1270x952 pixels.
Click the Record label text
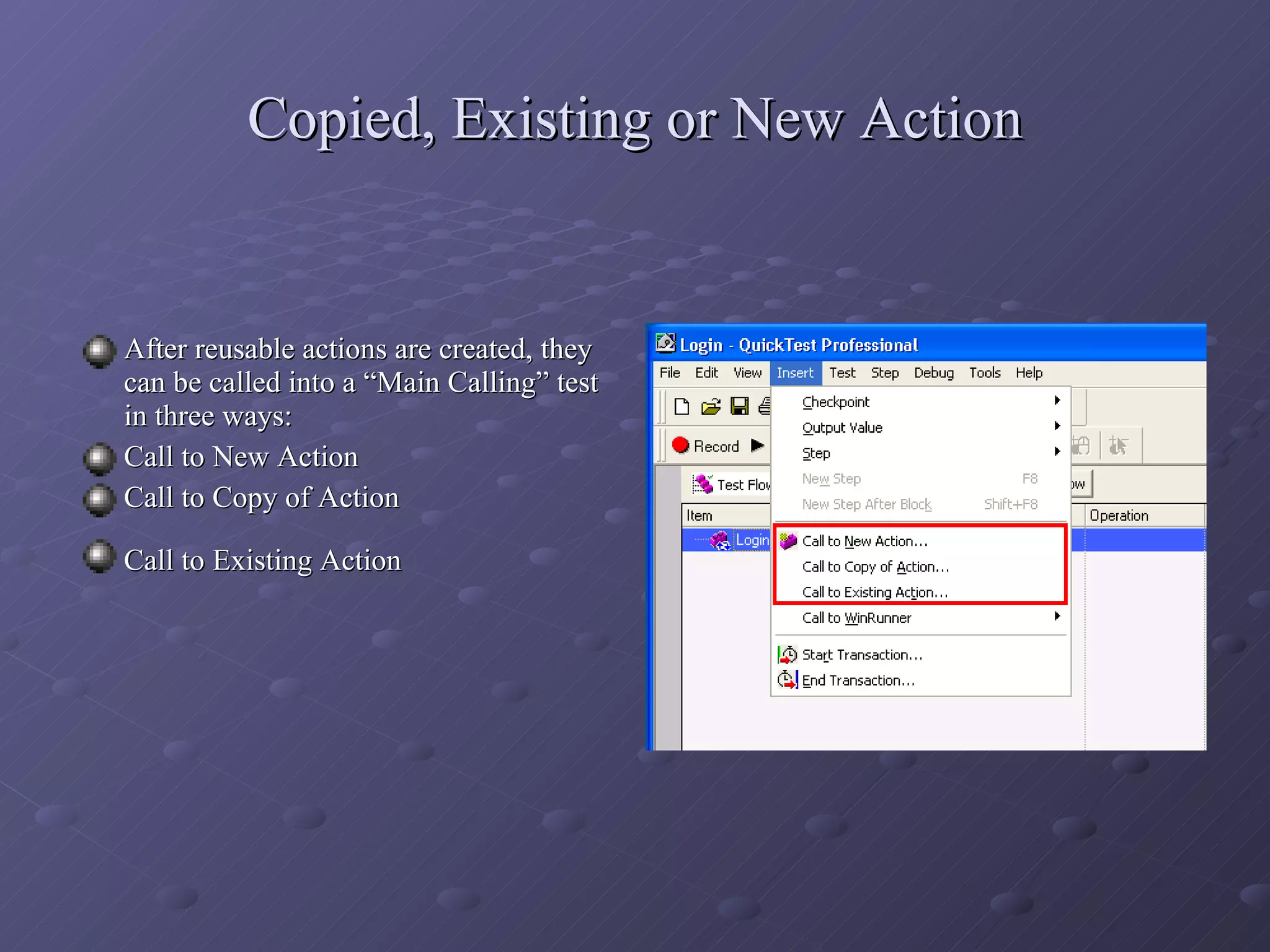[x=716, y=446]
